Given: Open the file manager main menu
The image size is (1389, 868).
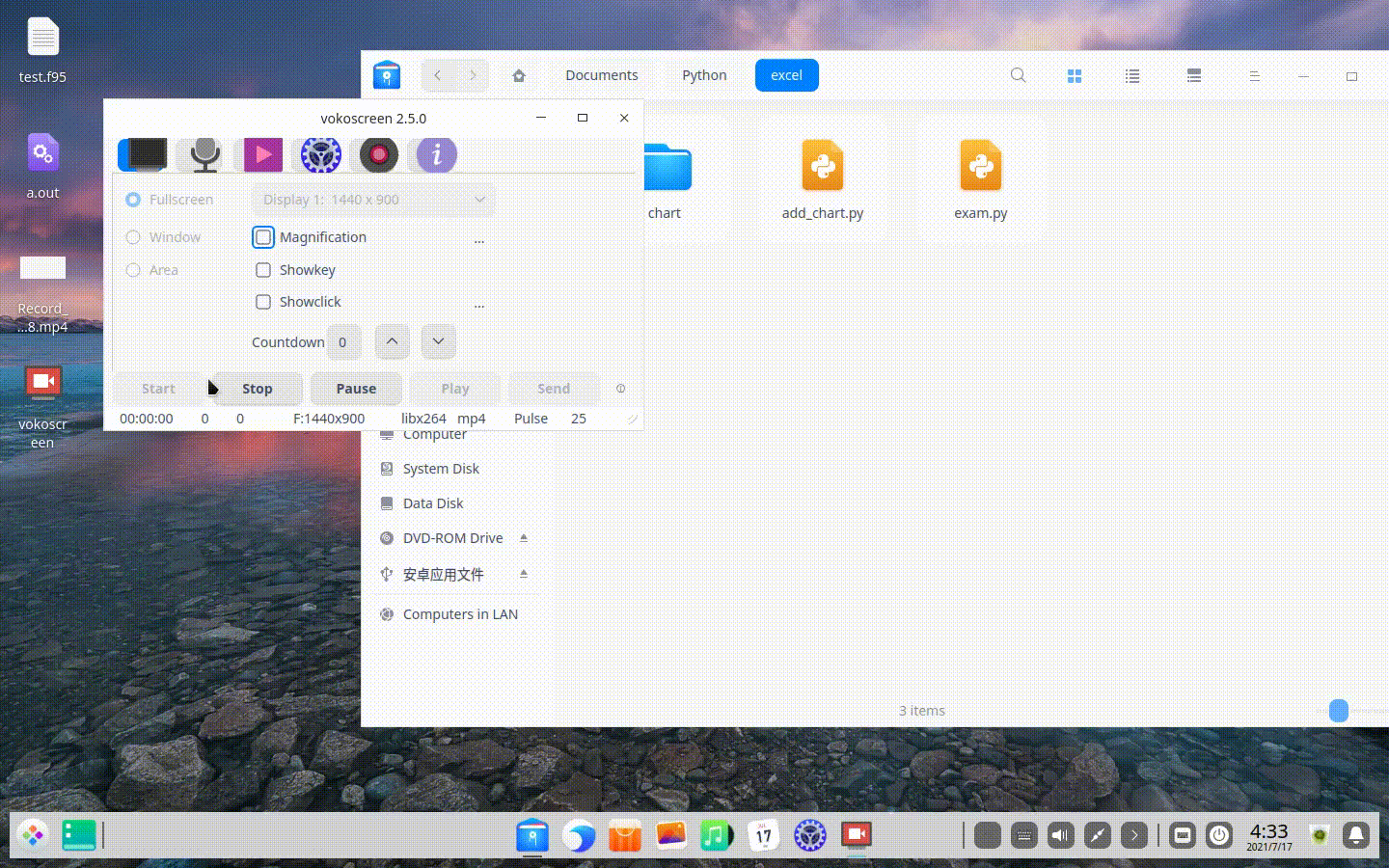Looking at the screenshot, I should [1255, 75].
